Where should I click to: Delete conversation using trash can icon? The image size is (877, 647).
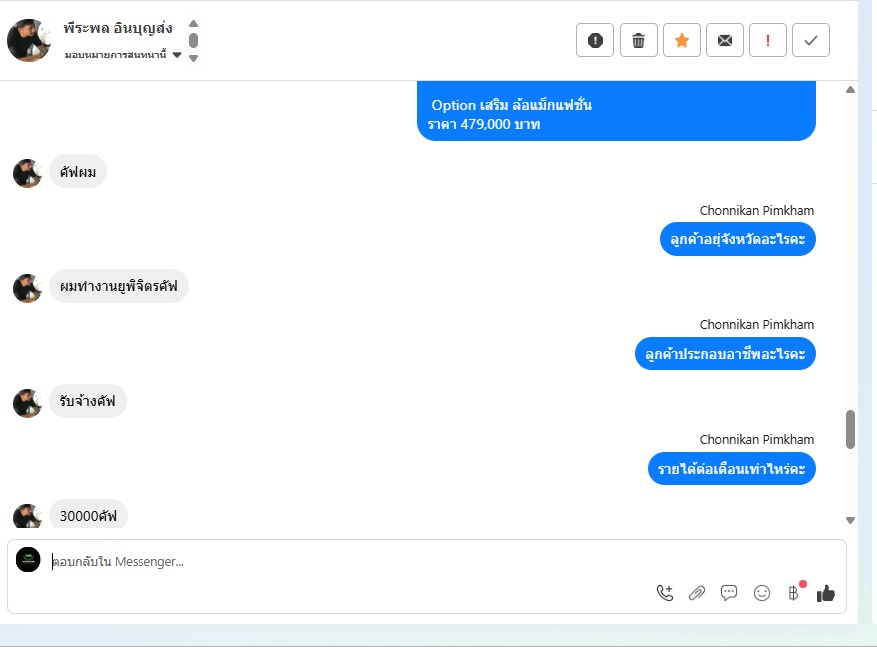click(x=638, y=40)
